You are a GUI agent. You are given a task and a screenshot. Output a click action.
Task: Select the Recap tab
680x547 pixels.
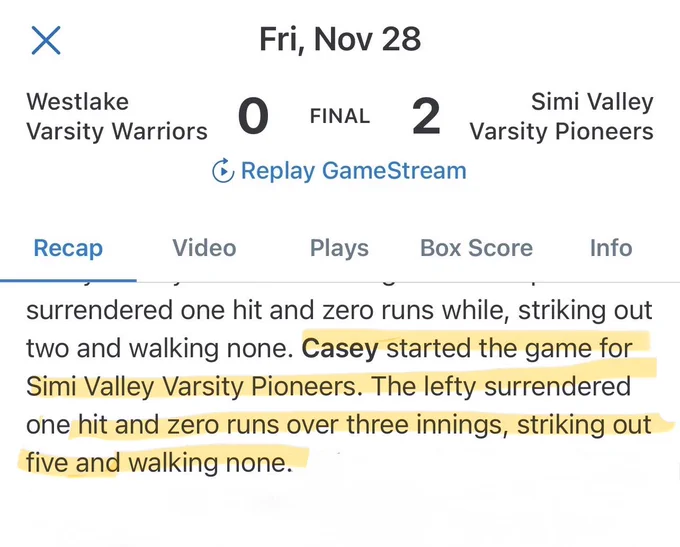point(68,248)
